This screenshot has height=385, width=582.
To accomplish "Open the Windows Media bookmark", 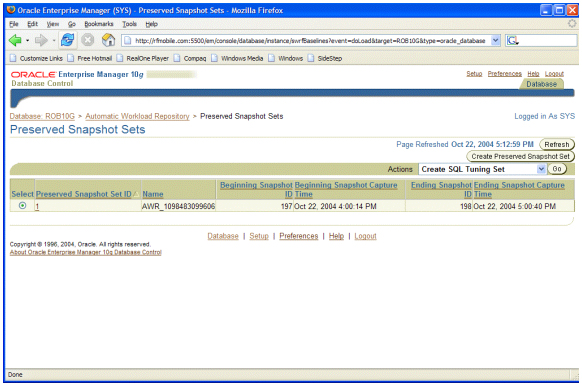I will tap(237, 58).
